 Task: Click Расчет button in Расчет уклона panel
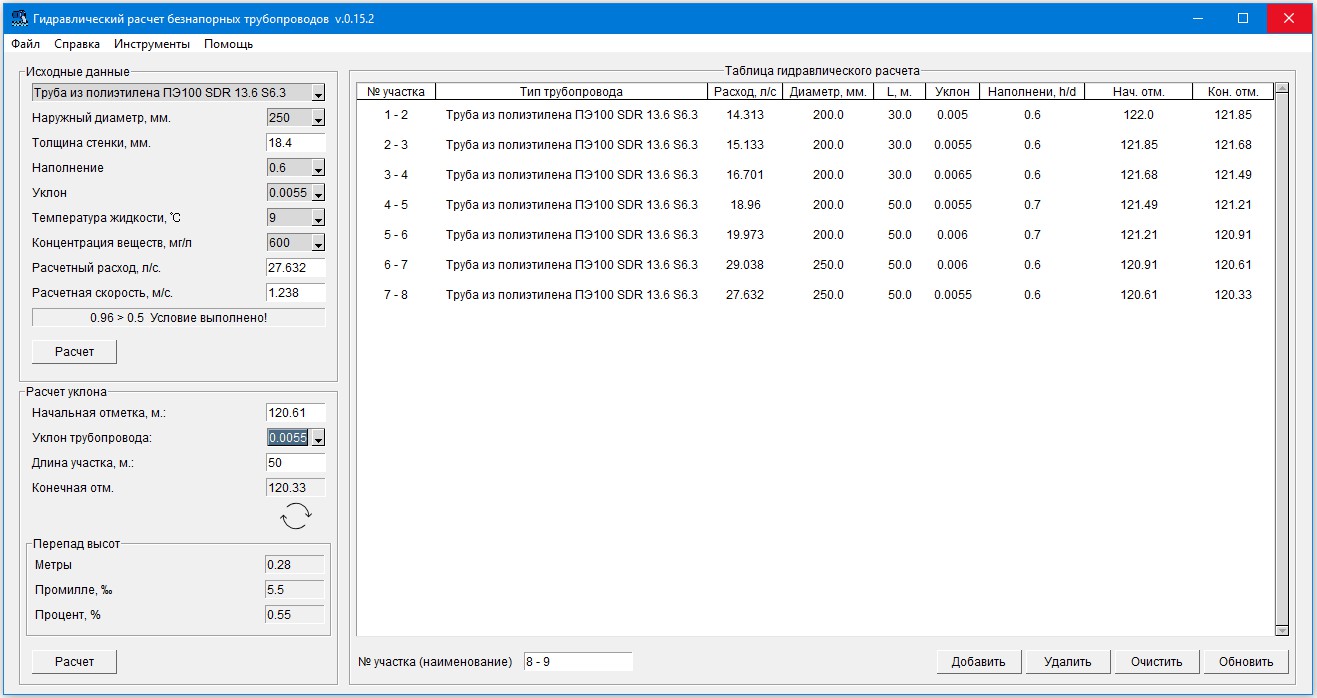74,662
